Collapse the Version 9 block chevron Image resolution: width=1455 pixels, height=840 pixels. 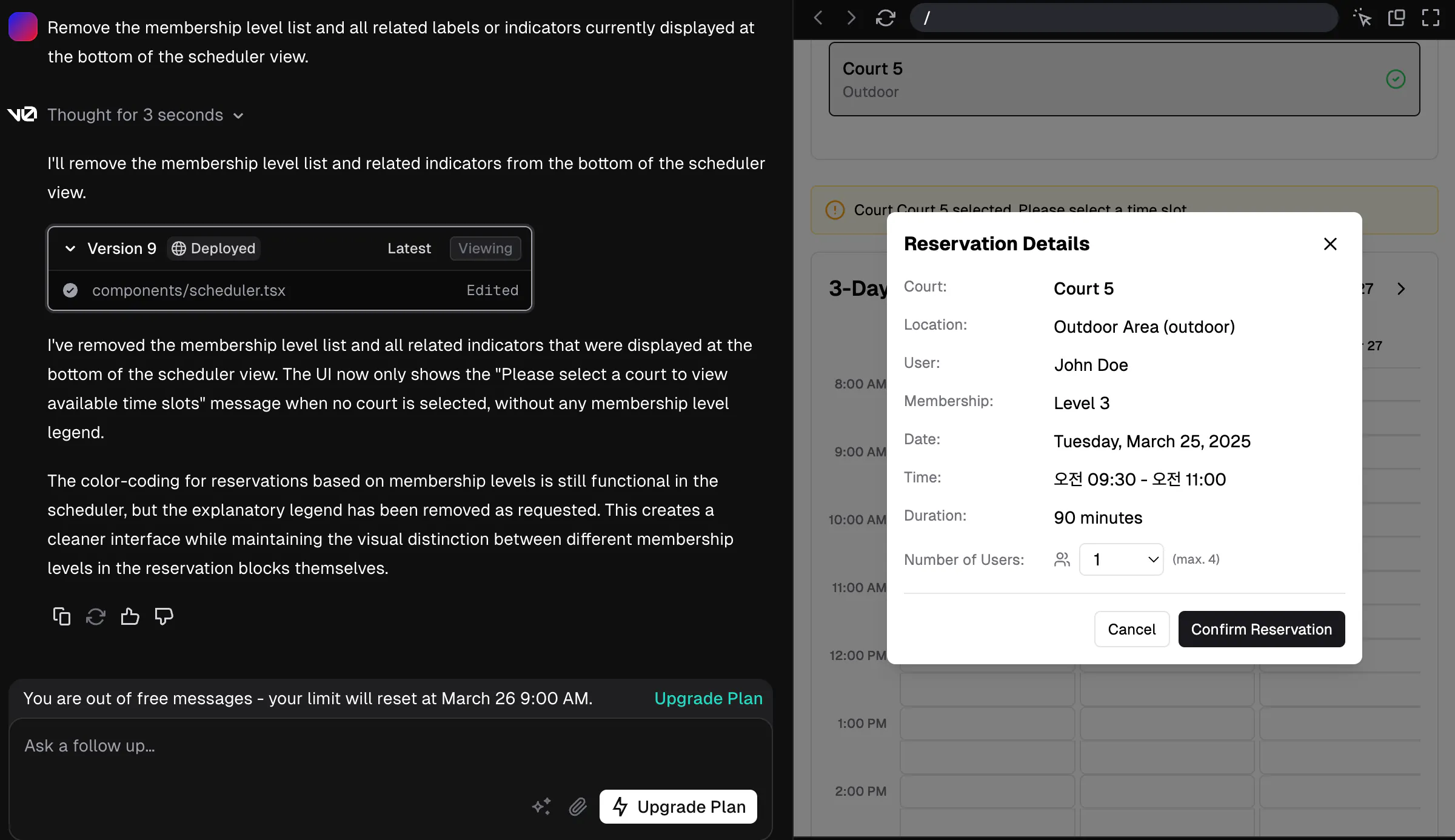[x=70, y=248]
